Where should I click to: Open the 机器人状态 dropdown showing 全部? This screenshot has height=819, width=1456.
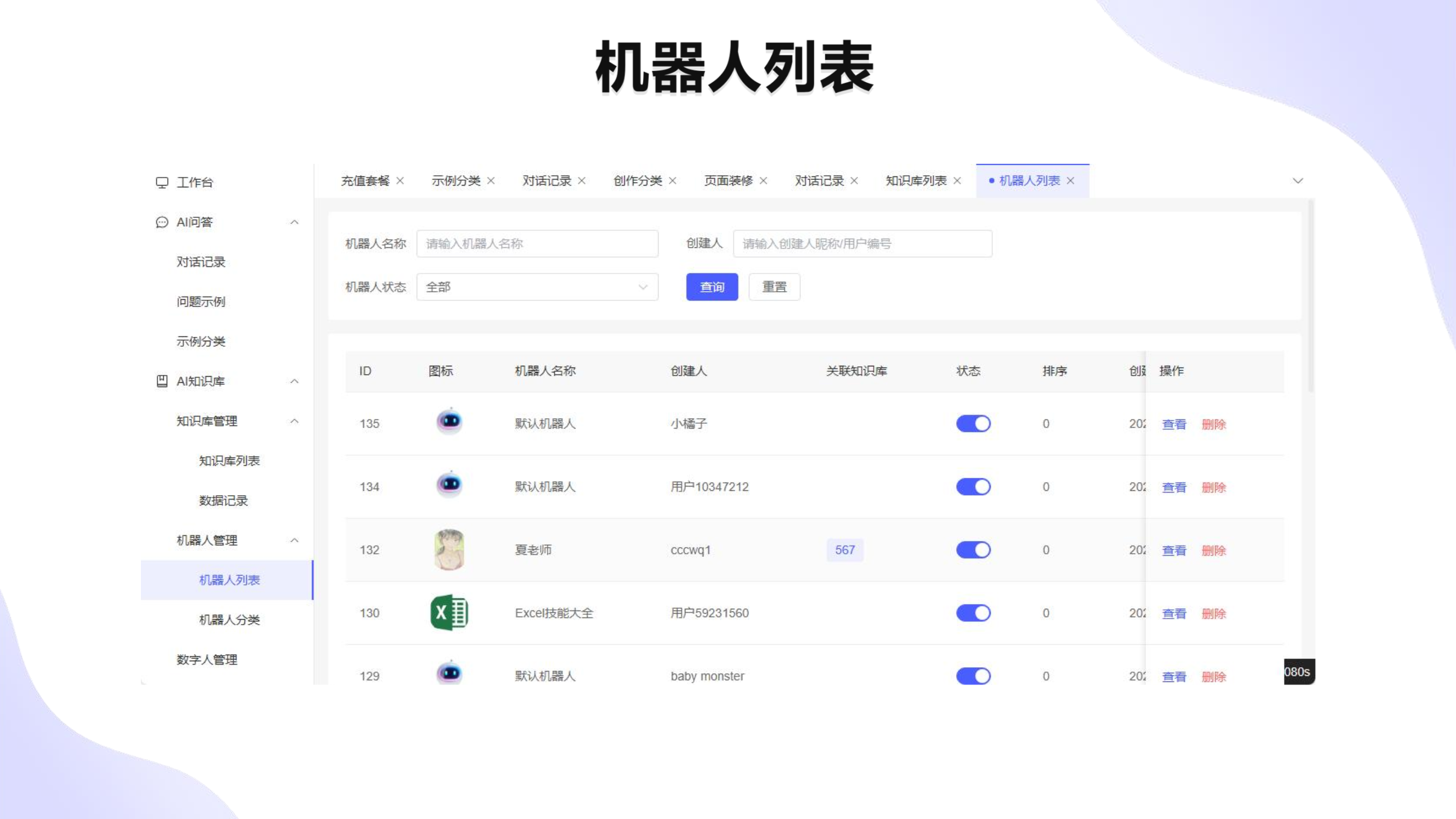click(x=537, y=287)
